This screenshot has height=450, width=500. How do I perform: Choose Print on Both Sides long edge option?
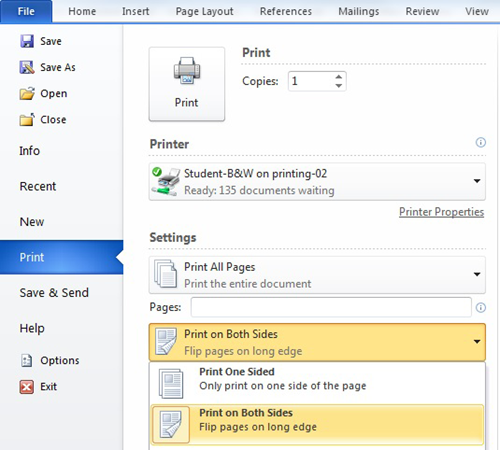coord(317,424)
